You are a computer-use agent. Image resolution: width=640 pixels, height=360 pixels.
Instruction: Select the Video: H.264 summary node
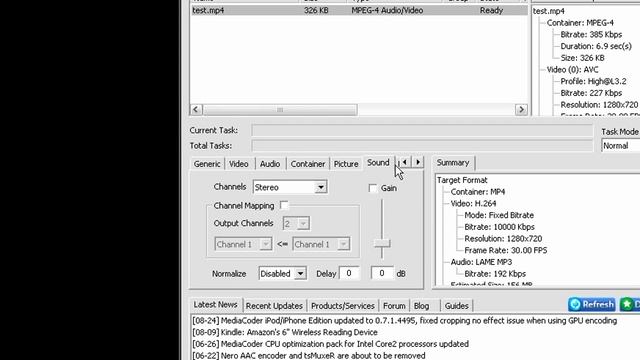[x=473, y=203]
